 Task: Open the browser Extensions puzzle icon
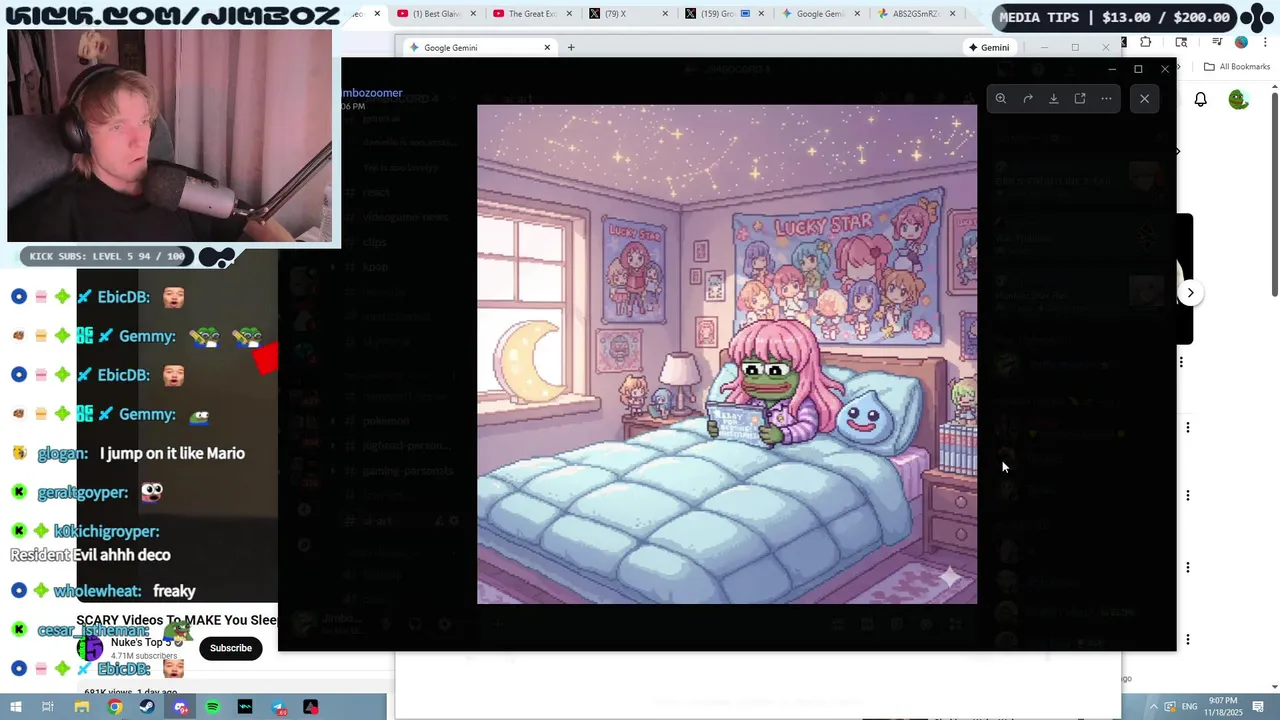tap(1146, 42)
